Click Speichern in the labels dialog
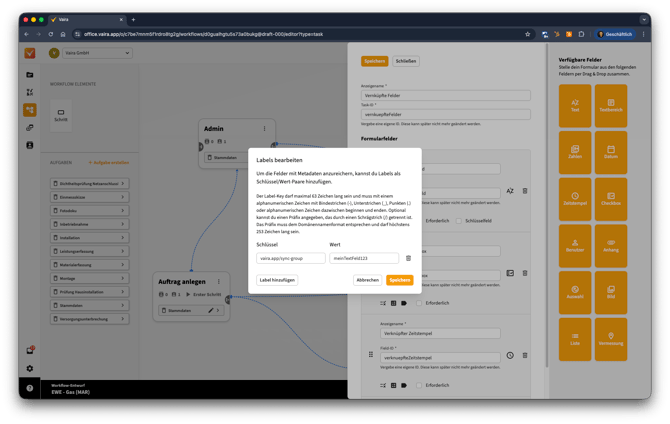The height and width of the screenshot is (424, 670). pos(399,280)
